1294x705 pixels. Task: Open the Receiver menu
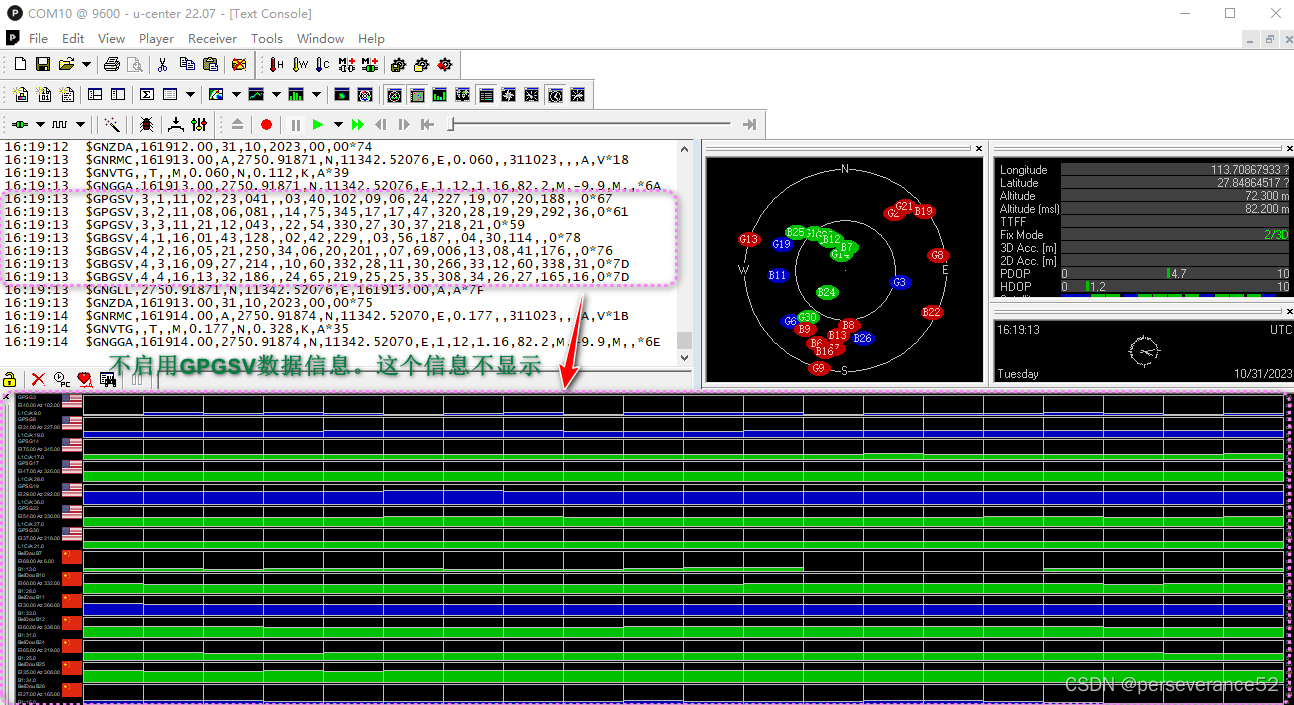[212, 38]
